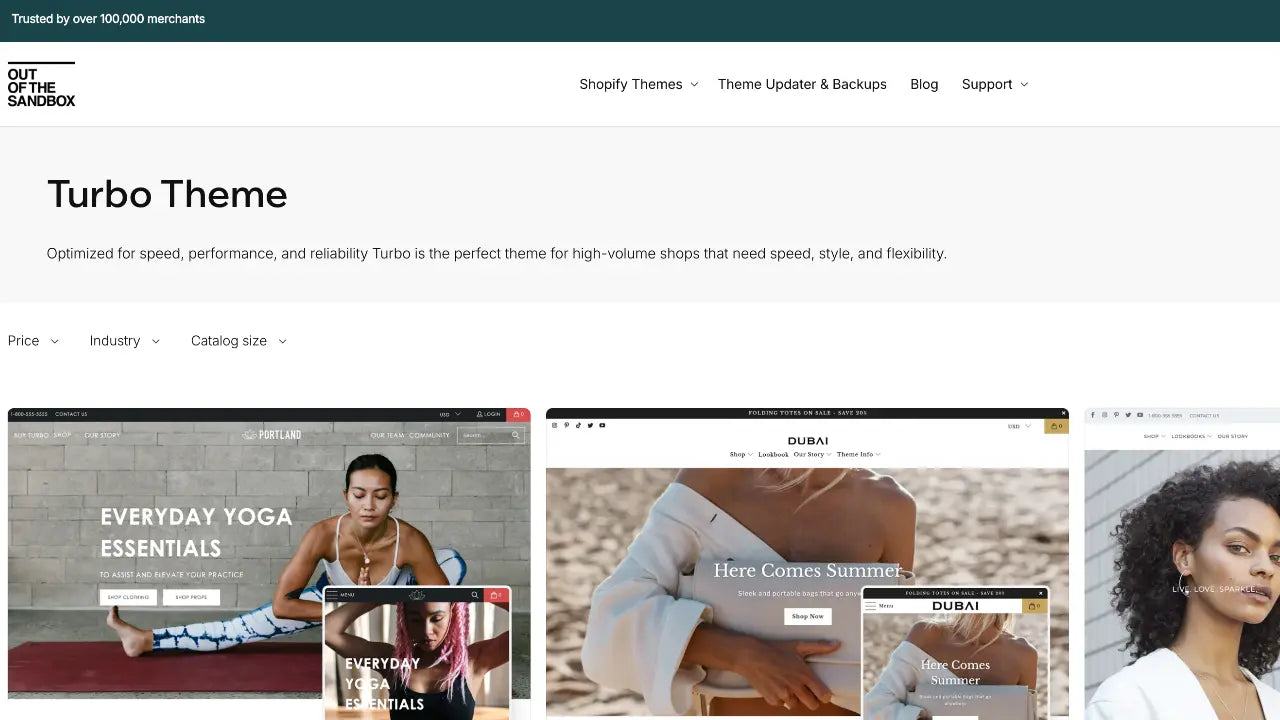Click lotus Portland logo in desktop preview
This screenshot has width=1280, height=720.
[x=271, y=435]
